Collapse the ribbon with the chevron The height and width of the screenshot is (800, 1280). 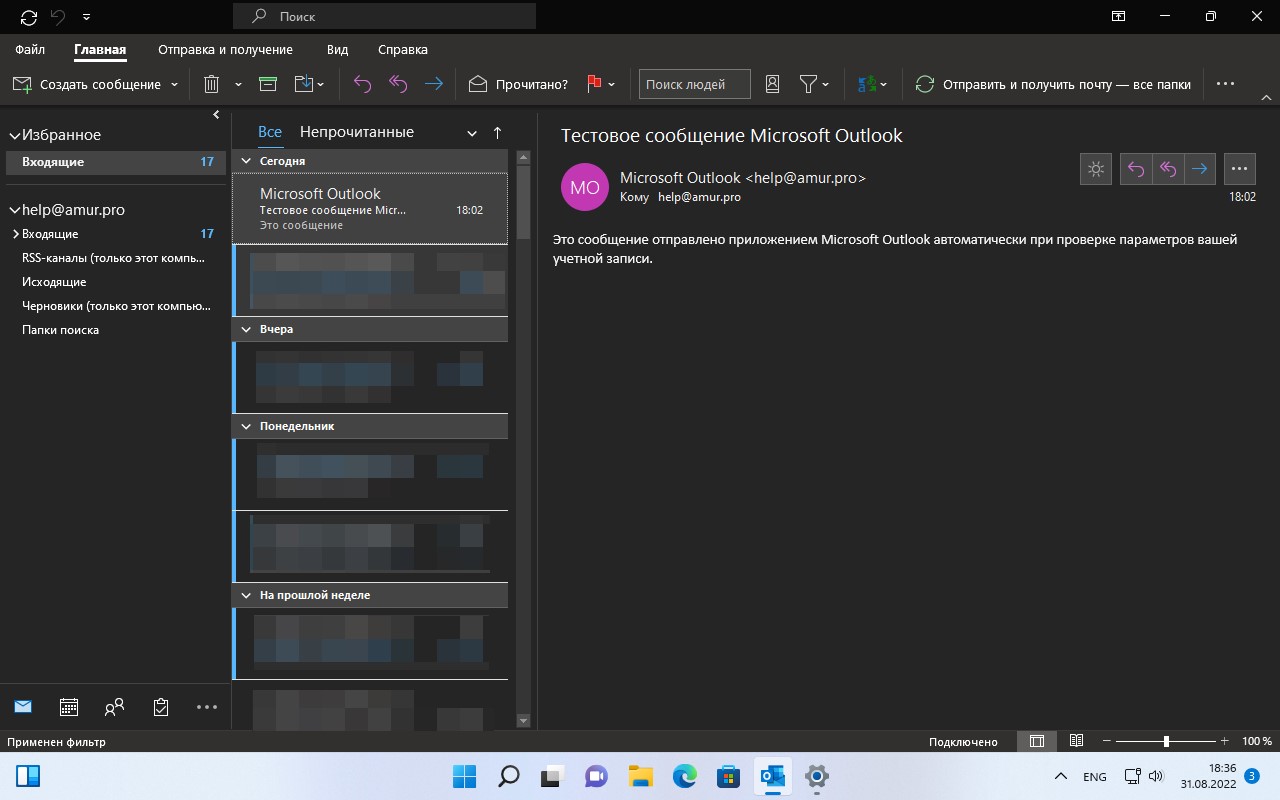(1265, 99)
